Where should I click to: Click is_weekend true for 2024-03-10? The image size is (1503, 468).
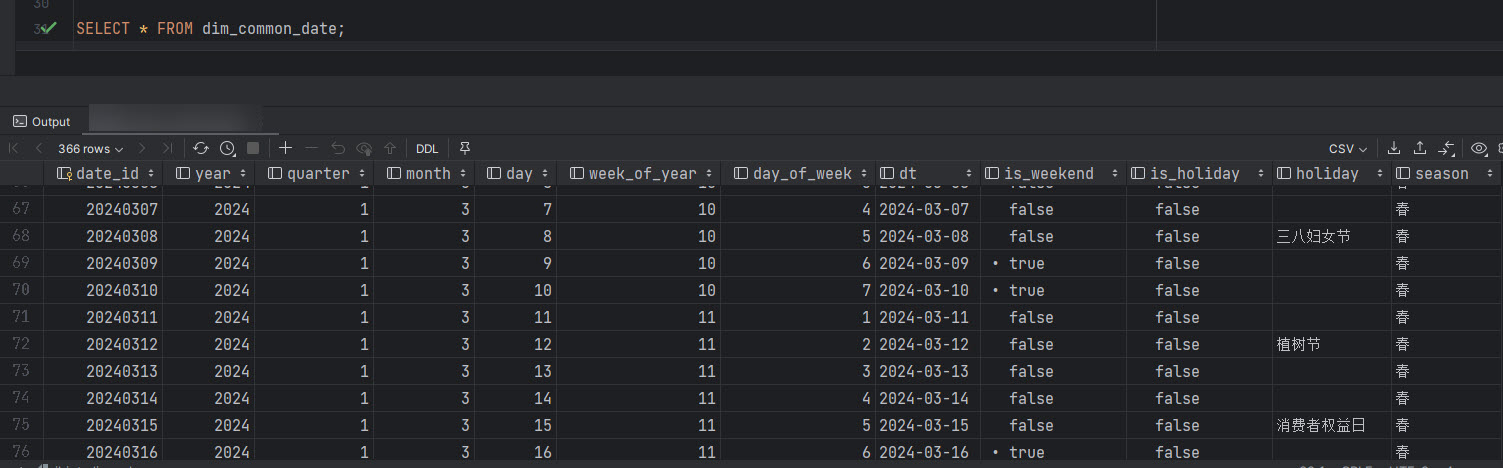(x=1027, y=290)
